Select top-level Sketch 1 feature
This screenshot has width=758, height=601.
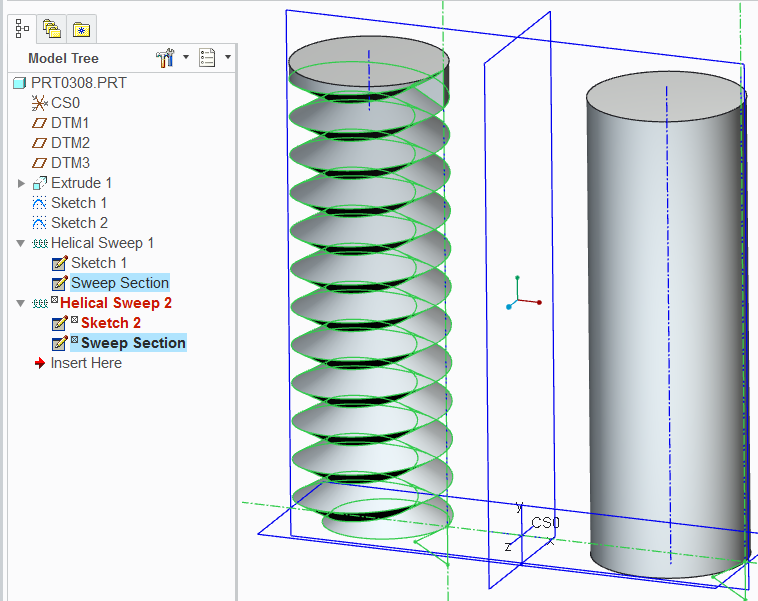pyautogui.click(x=79, y=203)
